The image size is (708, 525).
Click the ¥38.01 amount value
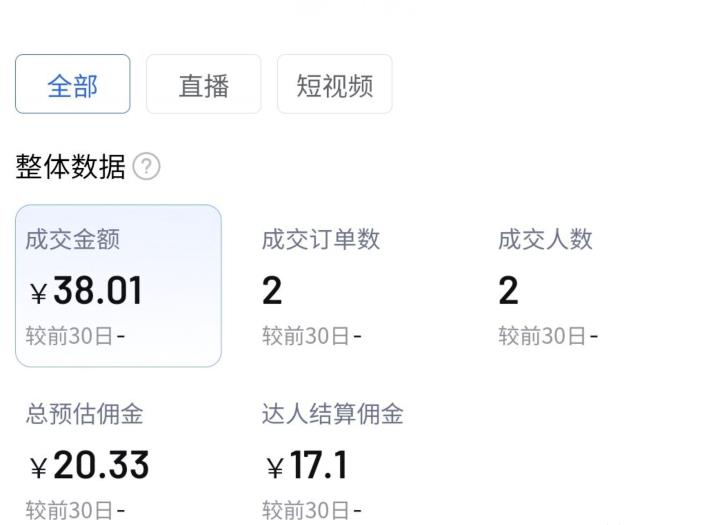(87, 291)
